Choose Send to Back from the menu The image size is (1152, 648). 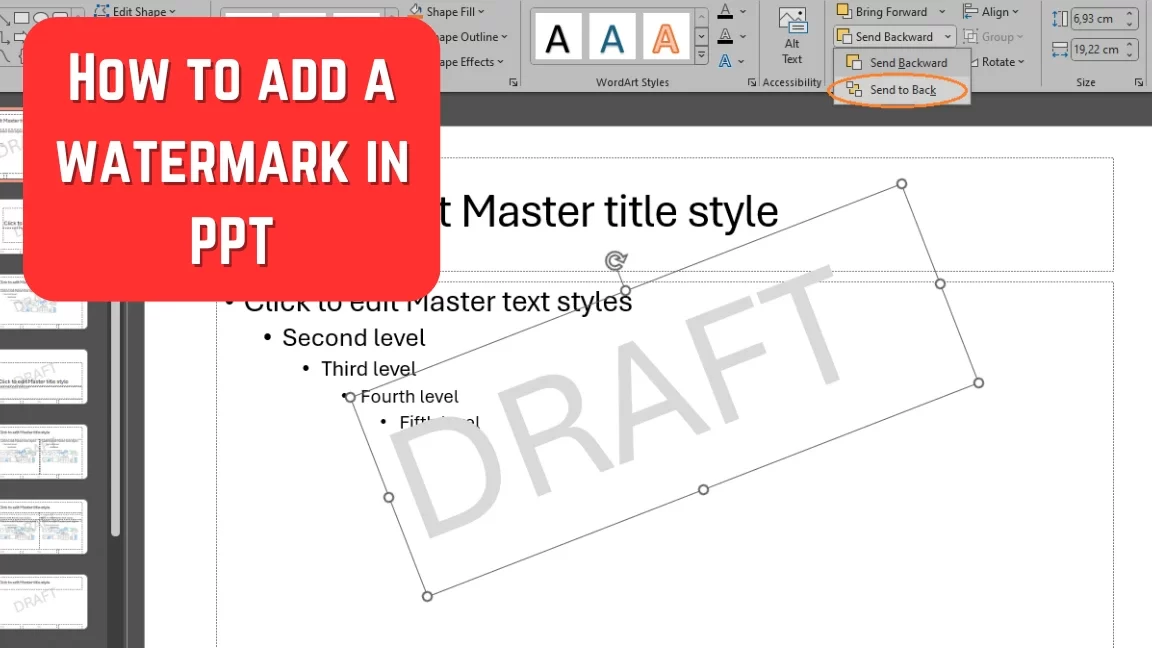coord(902,90)
